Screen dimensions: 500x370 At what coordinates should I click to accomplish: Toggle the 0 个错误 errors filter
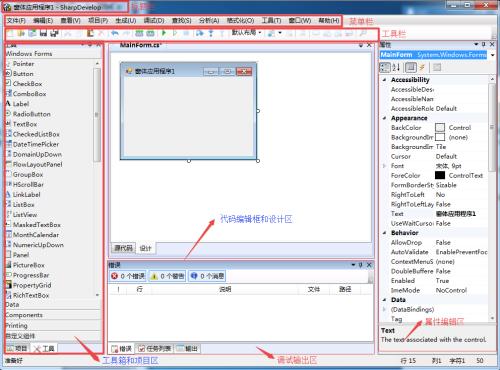pyautogui.click(x=128, y=276)
